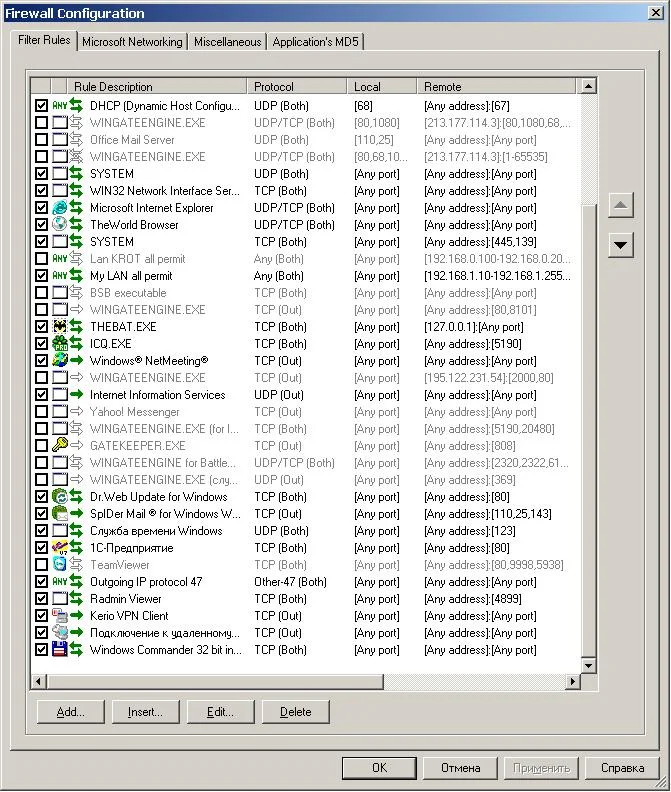Image resolution: width=671 pixels, height=792 pixels.
Task: Move the rule up with the arrow button
Action: coord(620,205)
